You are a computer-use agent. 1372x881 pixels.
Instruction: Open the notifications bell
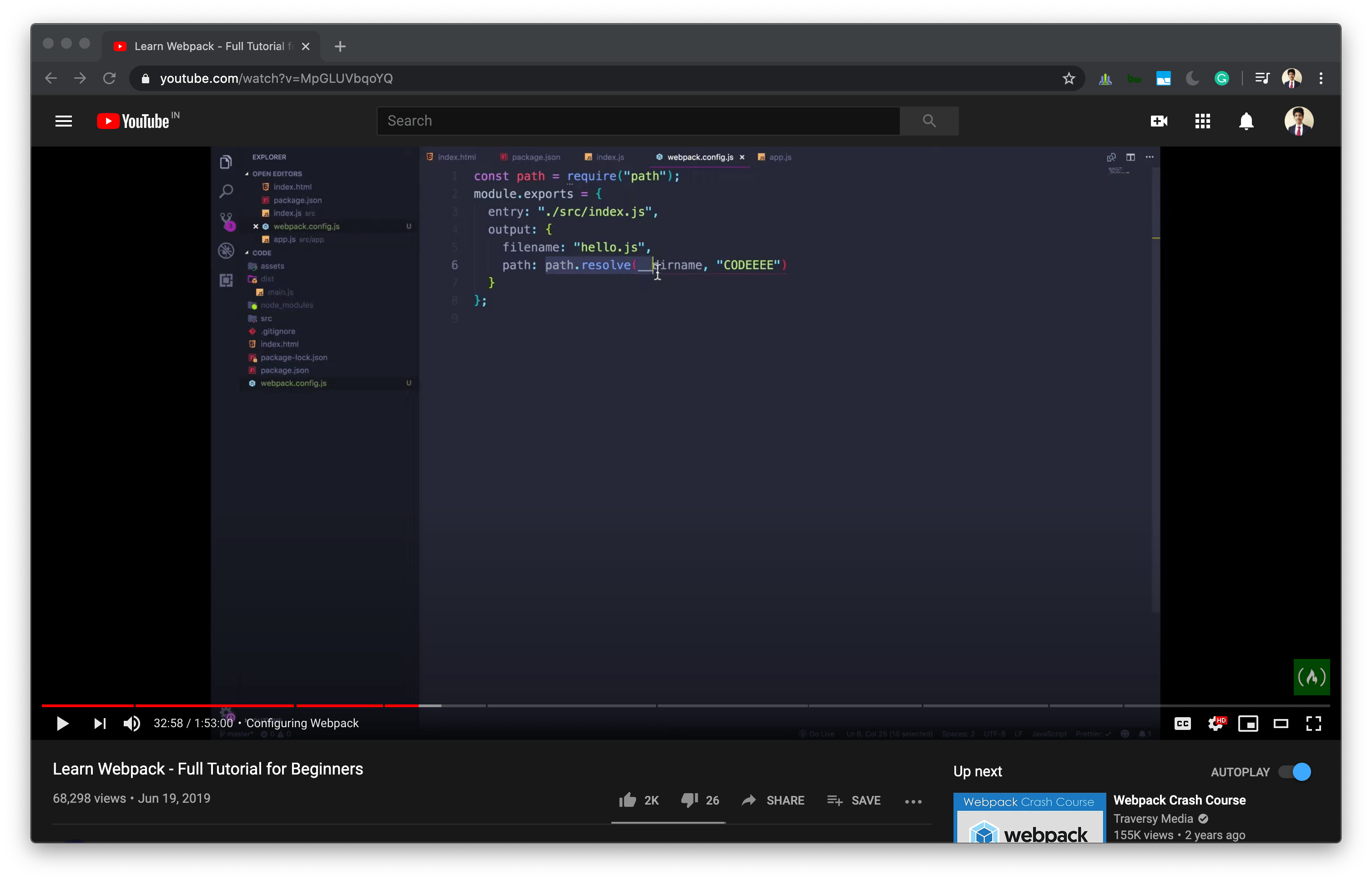coord(1246,121)
